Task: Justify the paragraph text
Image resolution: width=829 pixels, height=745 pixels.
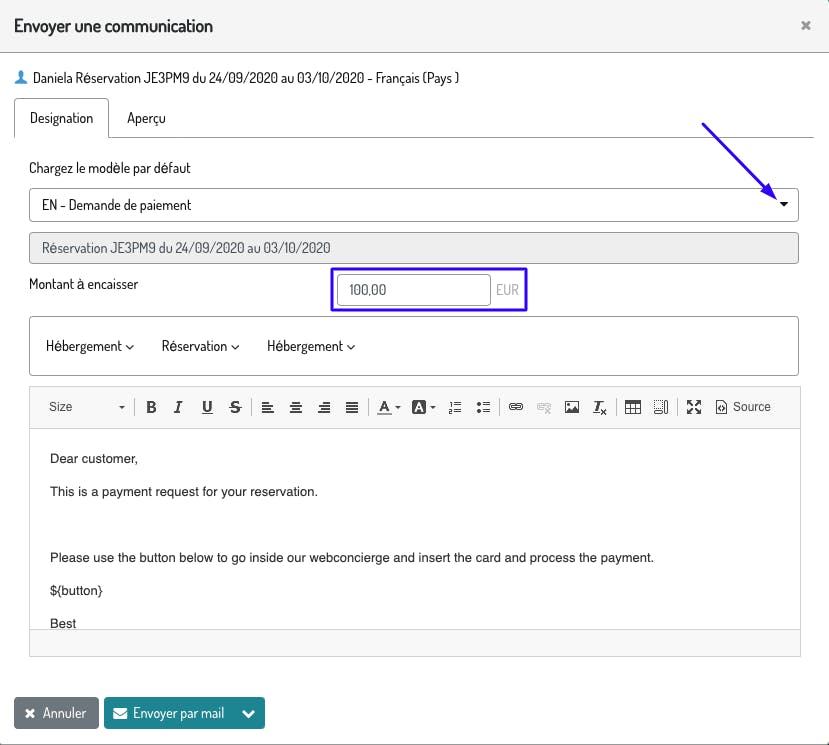Action: (352, 407)
